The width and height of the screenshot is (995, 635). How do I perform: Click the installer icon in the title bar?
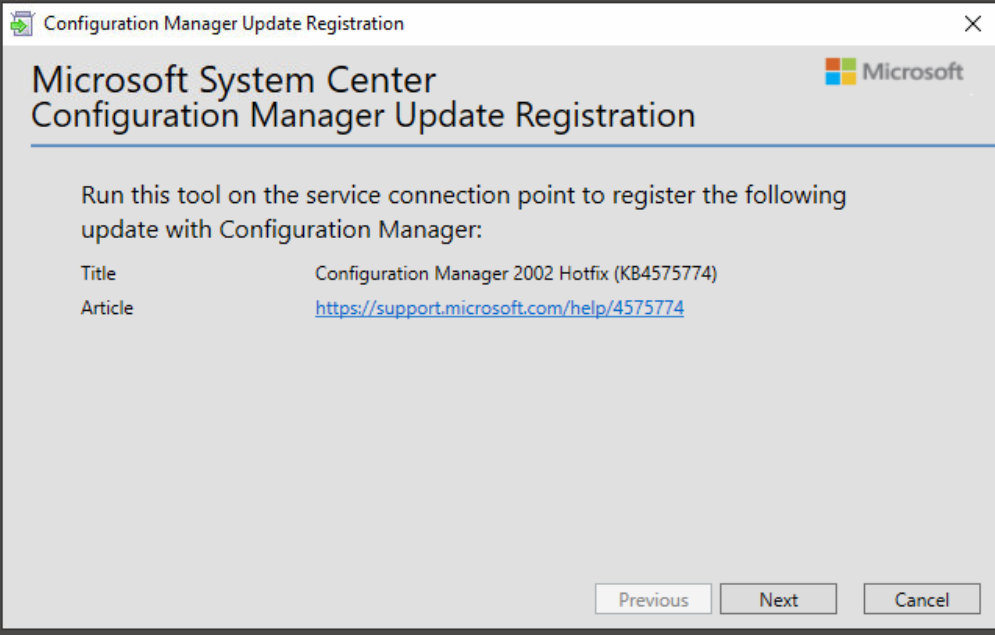[22, 23]
